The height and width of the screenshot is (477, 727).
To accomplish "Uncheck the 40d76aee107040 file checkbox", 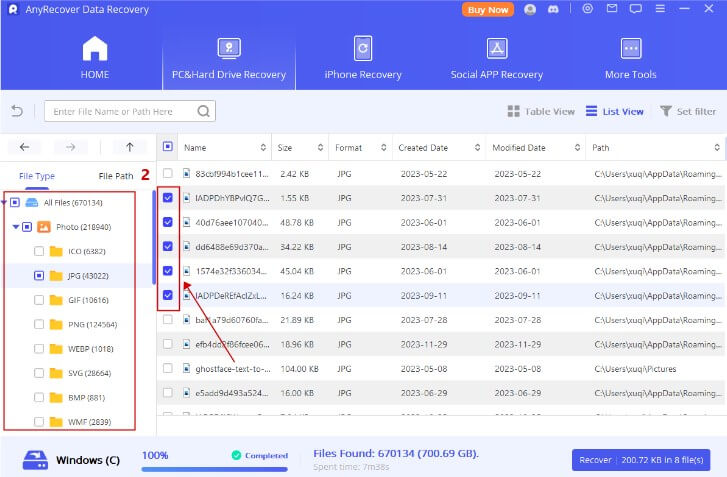I will 167,222.
